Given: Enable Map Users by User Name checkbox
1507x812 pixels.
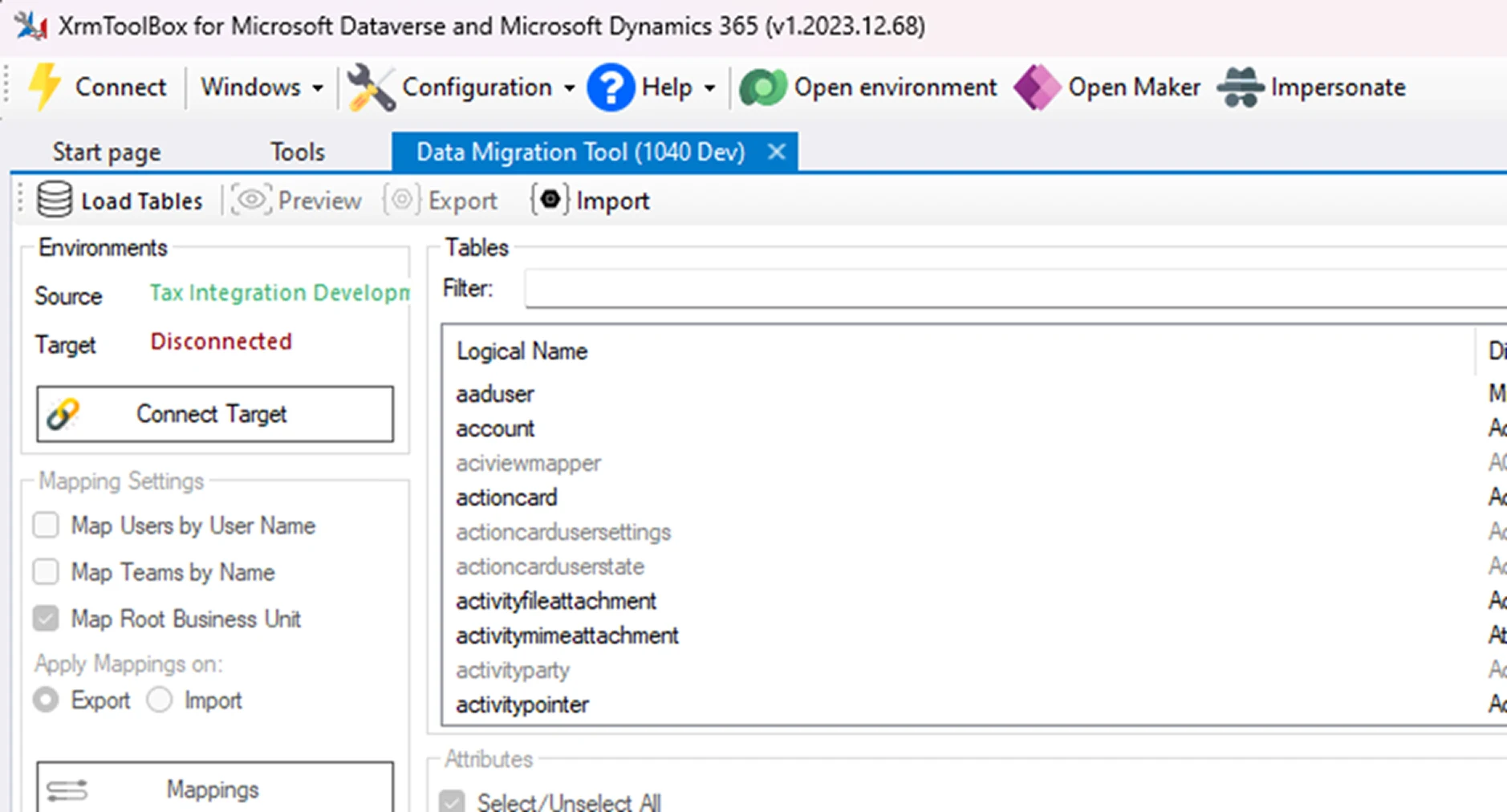Looking at the screenshot, I should (x=47, y=526).
